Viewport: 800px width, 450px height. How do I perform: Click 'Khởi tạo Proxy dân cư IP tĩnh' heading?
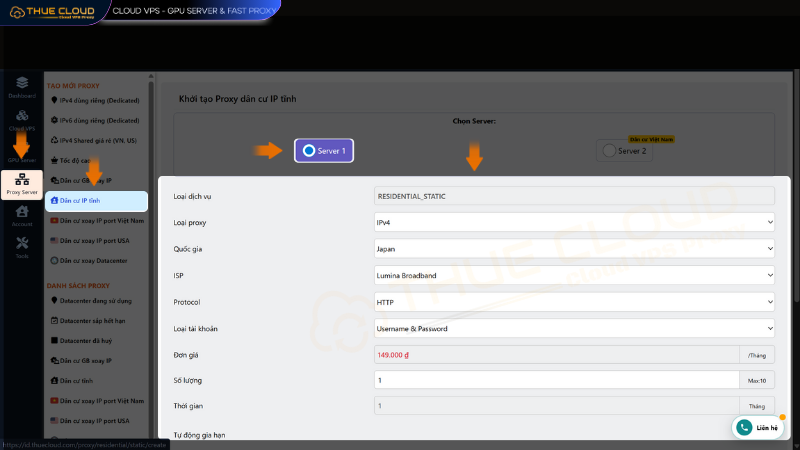(237, 99)
